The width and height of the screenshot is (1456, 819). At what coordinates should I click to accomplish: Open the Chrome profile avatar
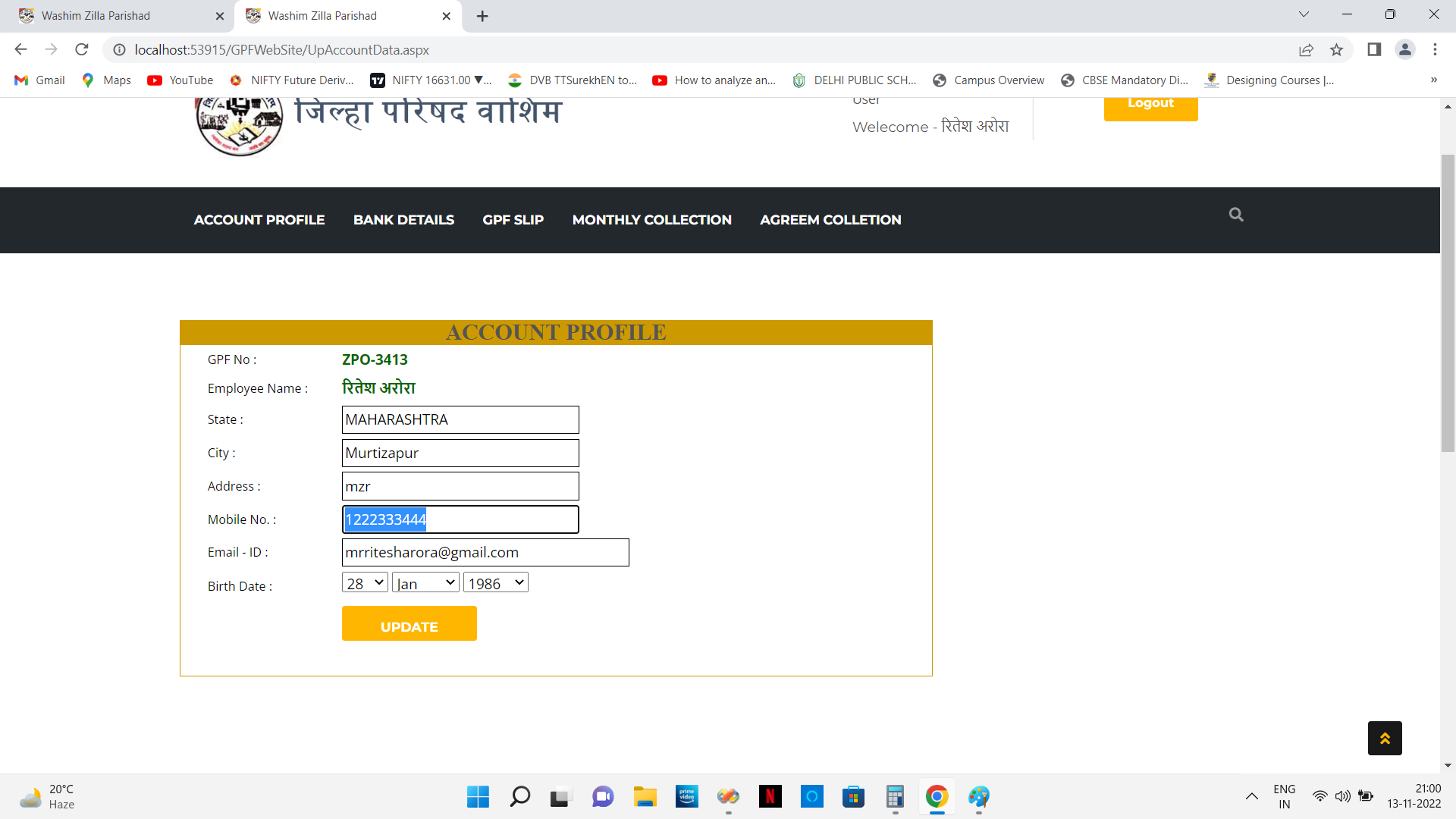1405,50
